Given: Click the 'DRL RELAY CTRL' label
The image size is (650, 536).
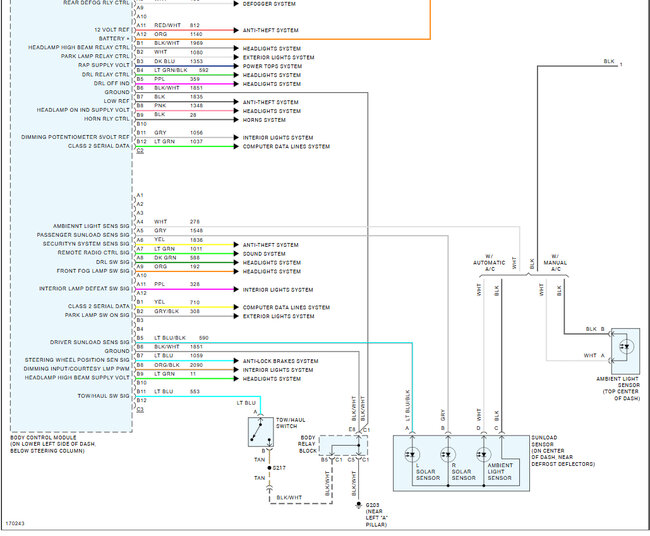Looking at the screenshot, I should [x=106, y=74].
